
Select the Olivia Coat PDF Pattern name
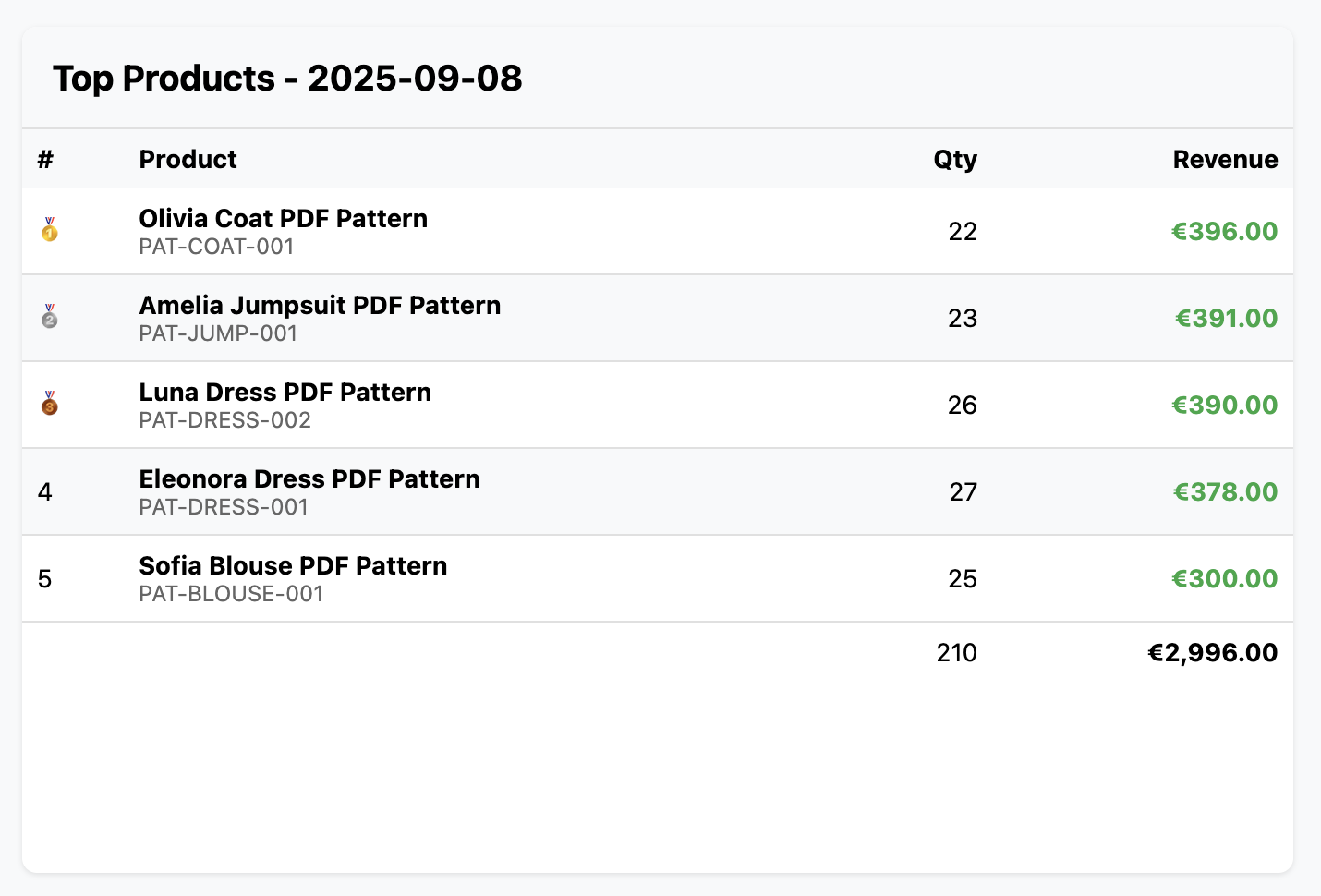[x=283, y=219]
